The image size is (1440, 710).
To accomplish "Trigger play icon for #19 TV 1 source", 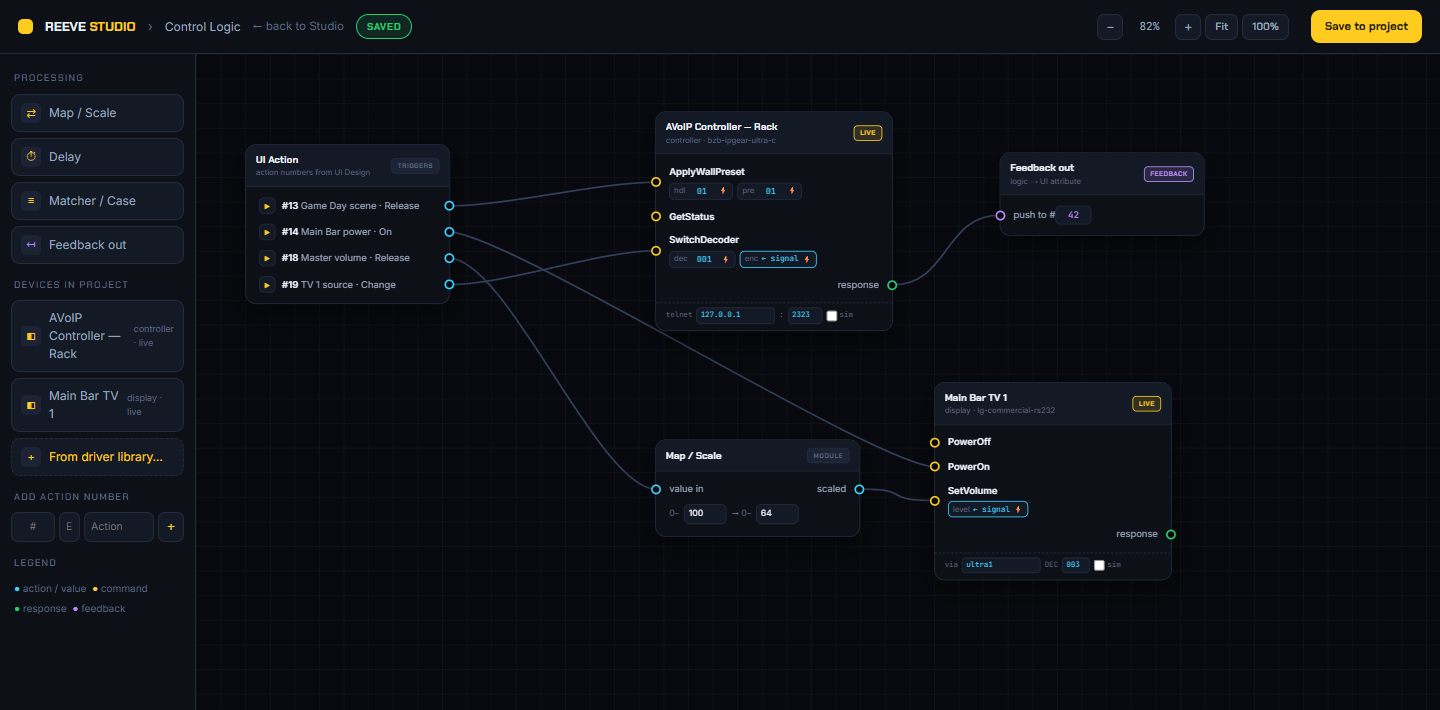I will point(267,285).
